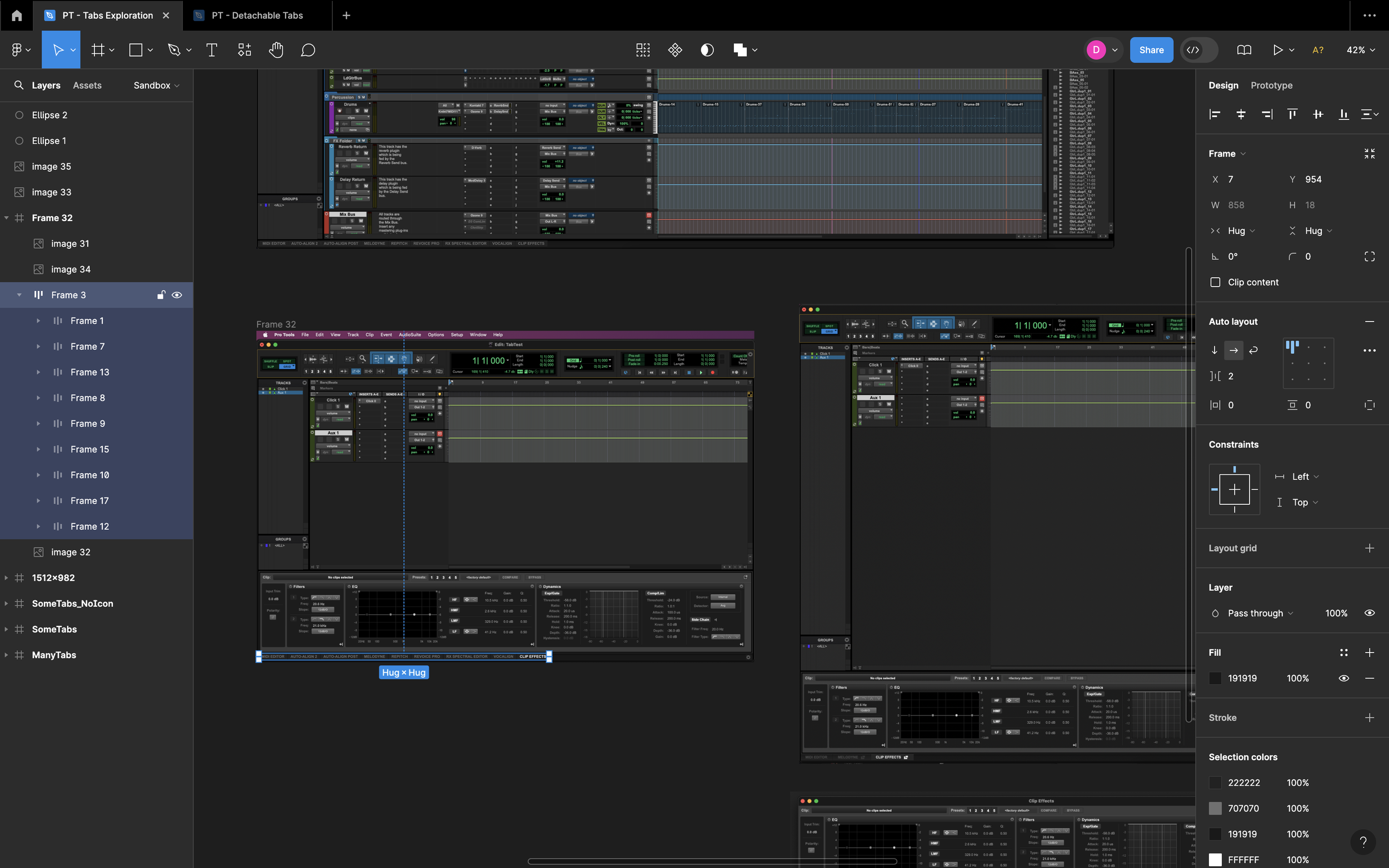Select the Hand tool
The width and height of the screenshot is (1389, 868).
click(276, 50)
